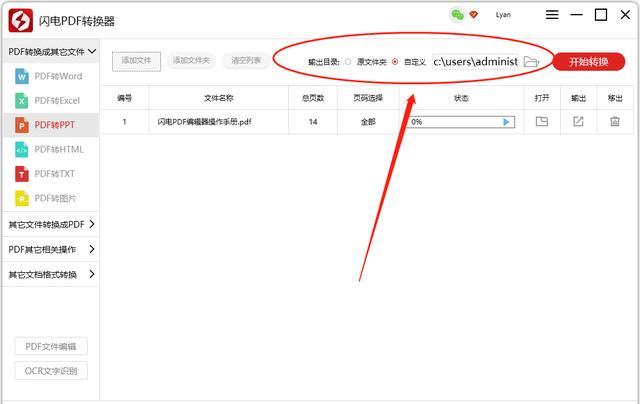
Task: Click the PPT file icon in sidebar
Action: (22, 125)
